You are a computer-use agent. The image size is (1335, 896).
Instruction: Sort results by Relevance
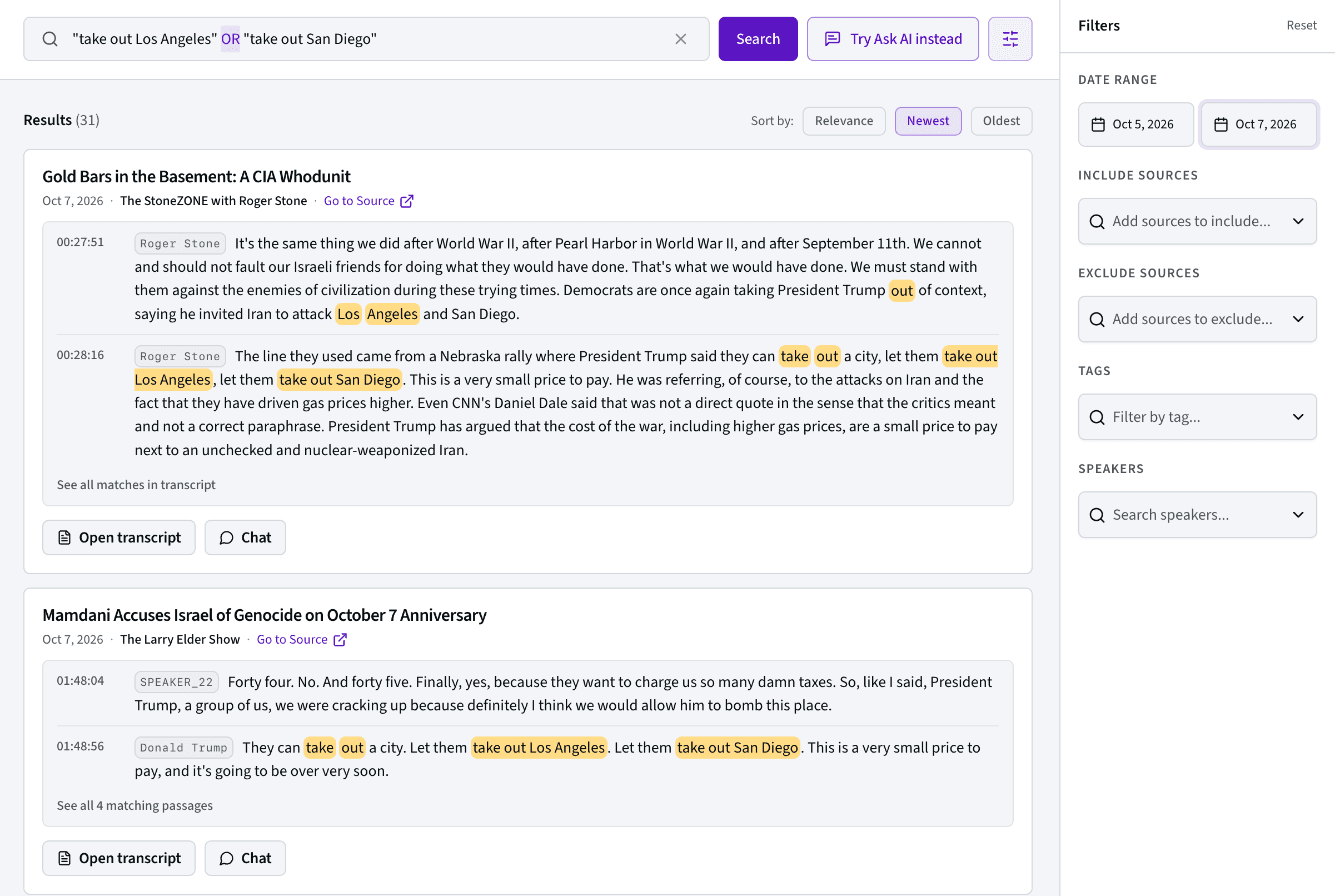844,121
